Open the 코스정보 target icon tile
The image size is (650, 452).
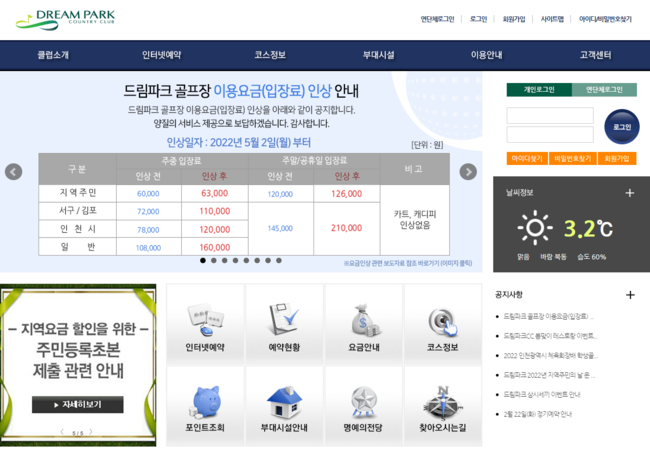(443, 324)
